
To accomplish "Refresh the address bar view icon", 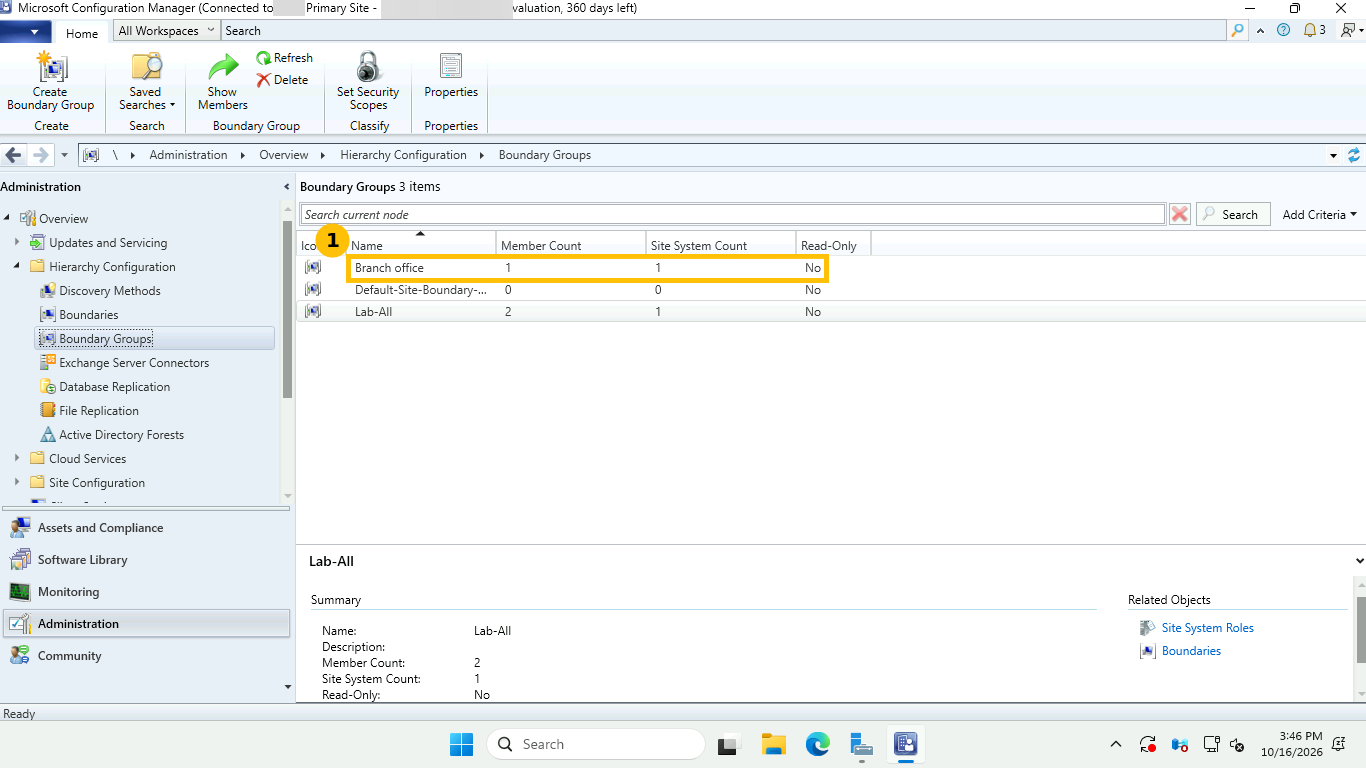I will pos(1354,155).
